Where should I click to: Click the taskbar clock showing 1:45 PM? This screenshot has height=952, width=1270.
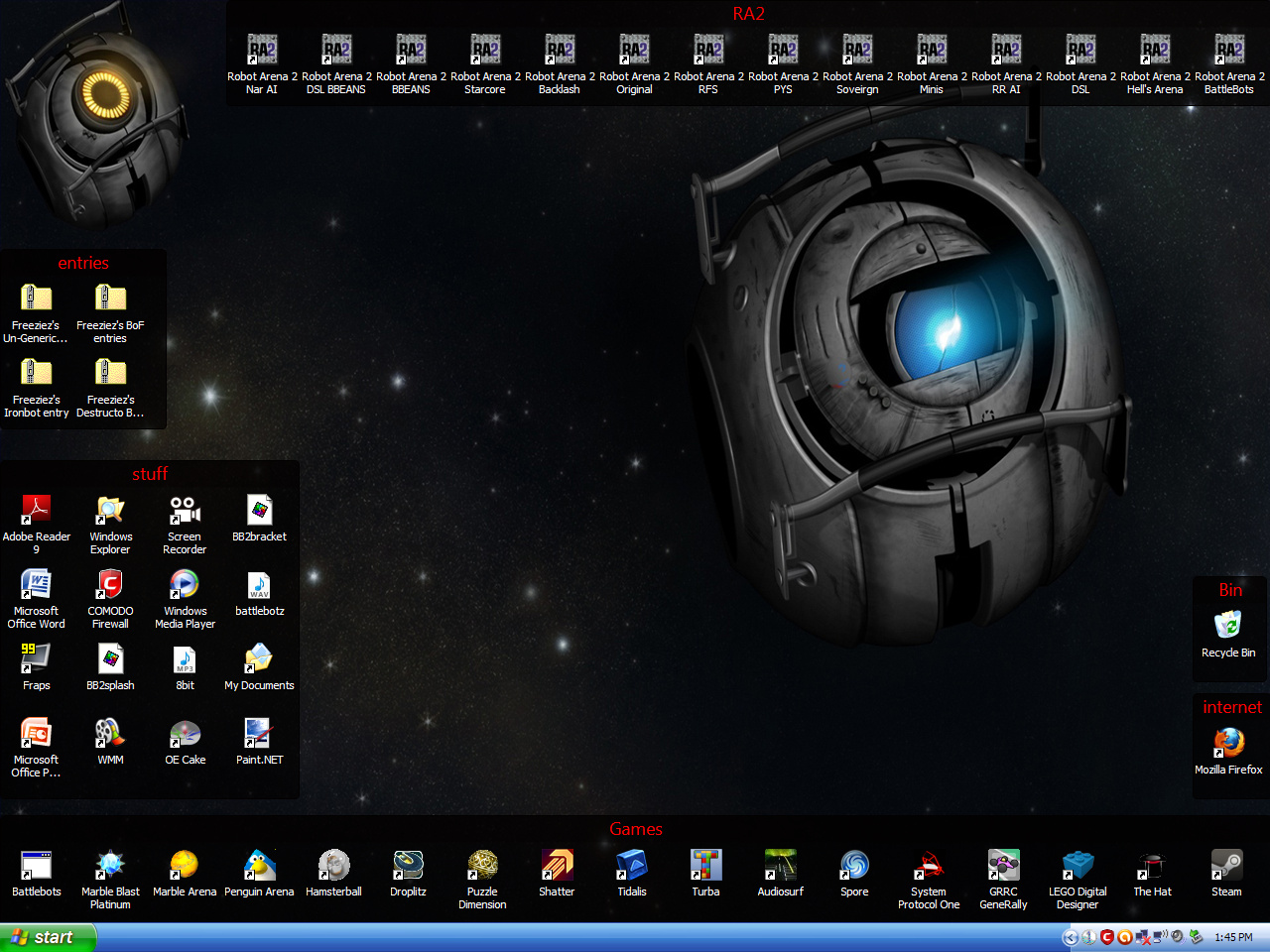1233,937
